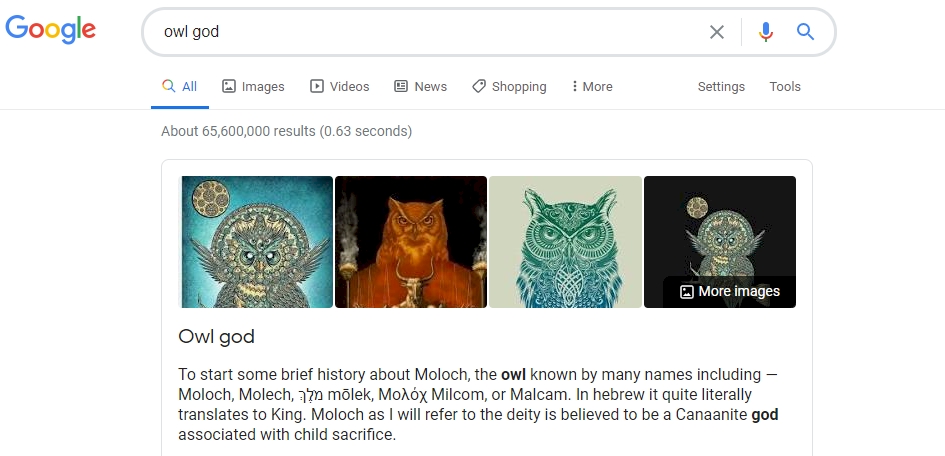
Task: Expand the More menu with three dots
Action: click(x=591, y=87)
